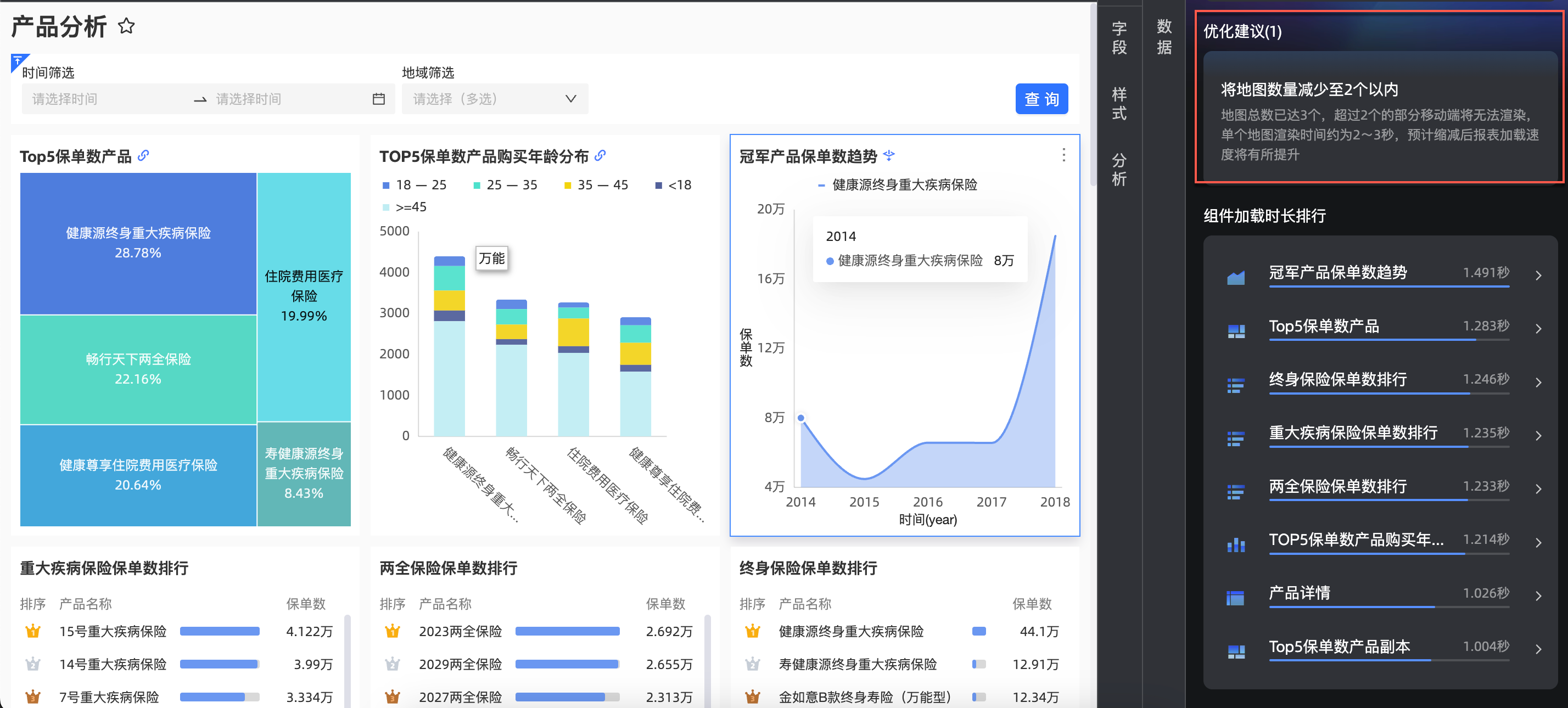Click the table icon for 产品详情 ranking

point(1236,598)
